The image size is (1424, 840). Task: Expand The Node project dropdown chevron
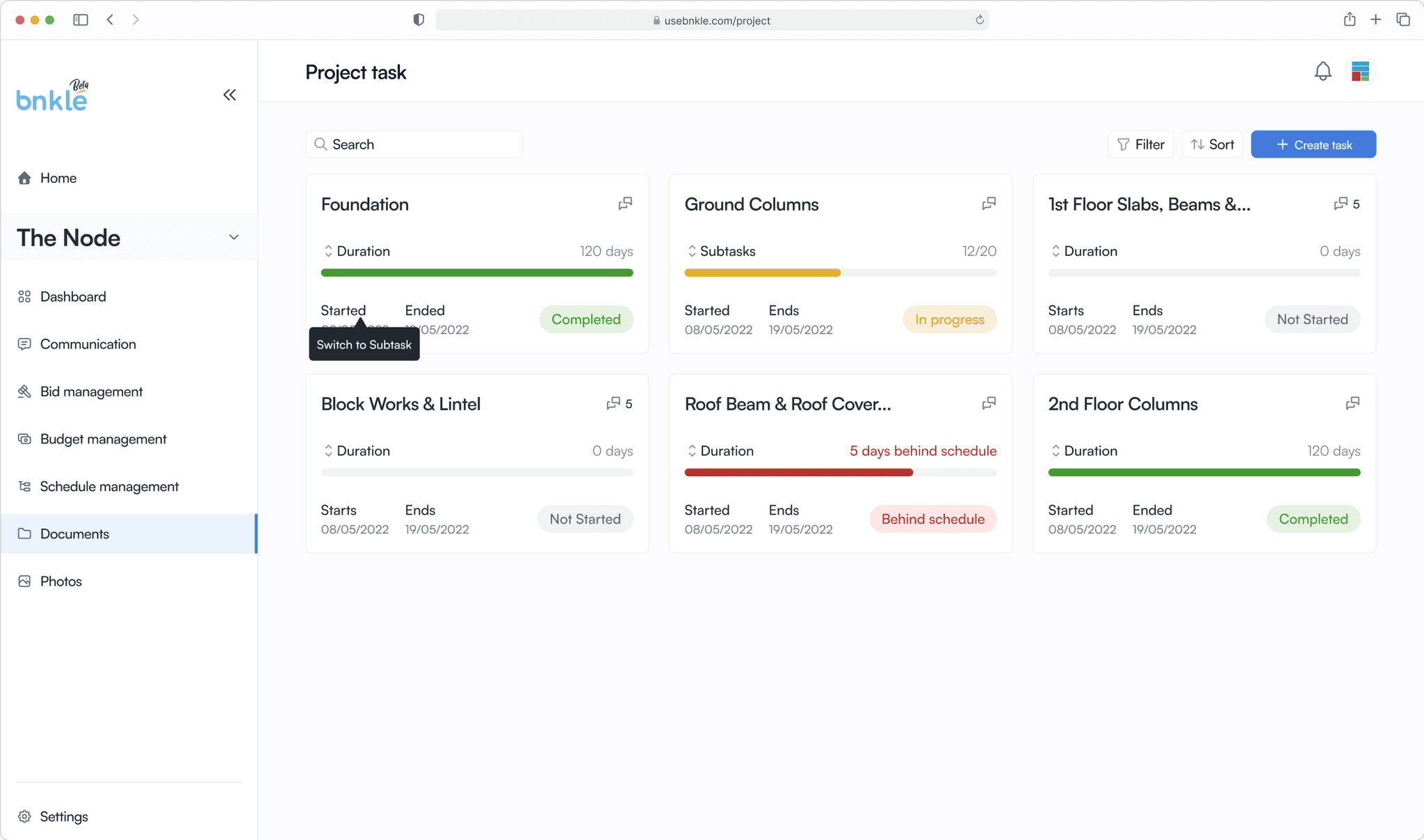tap(234, 237)
